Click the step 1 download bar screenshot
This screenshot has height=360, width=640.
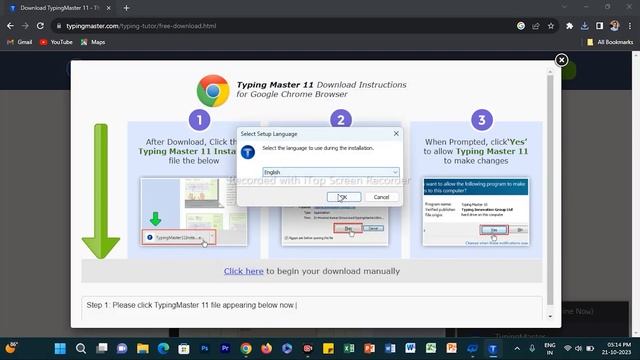tap(193, 211)
